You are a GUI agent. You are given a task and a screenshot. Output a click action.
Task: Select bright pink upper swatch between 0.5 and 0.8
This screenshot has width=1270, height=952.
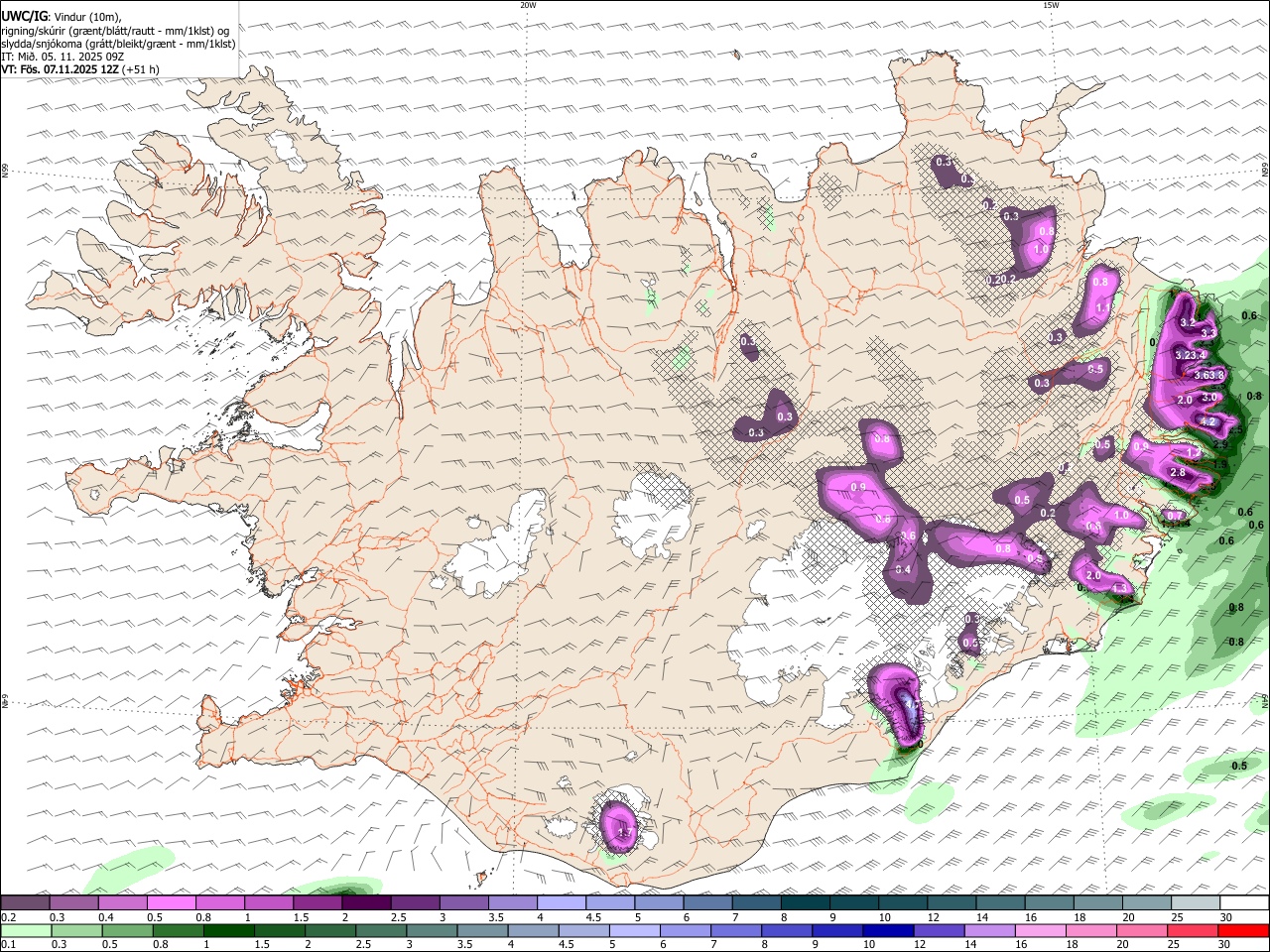[172, 902]
